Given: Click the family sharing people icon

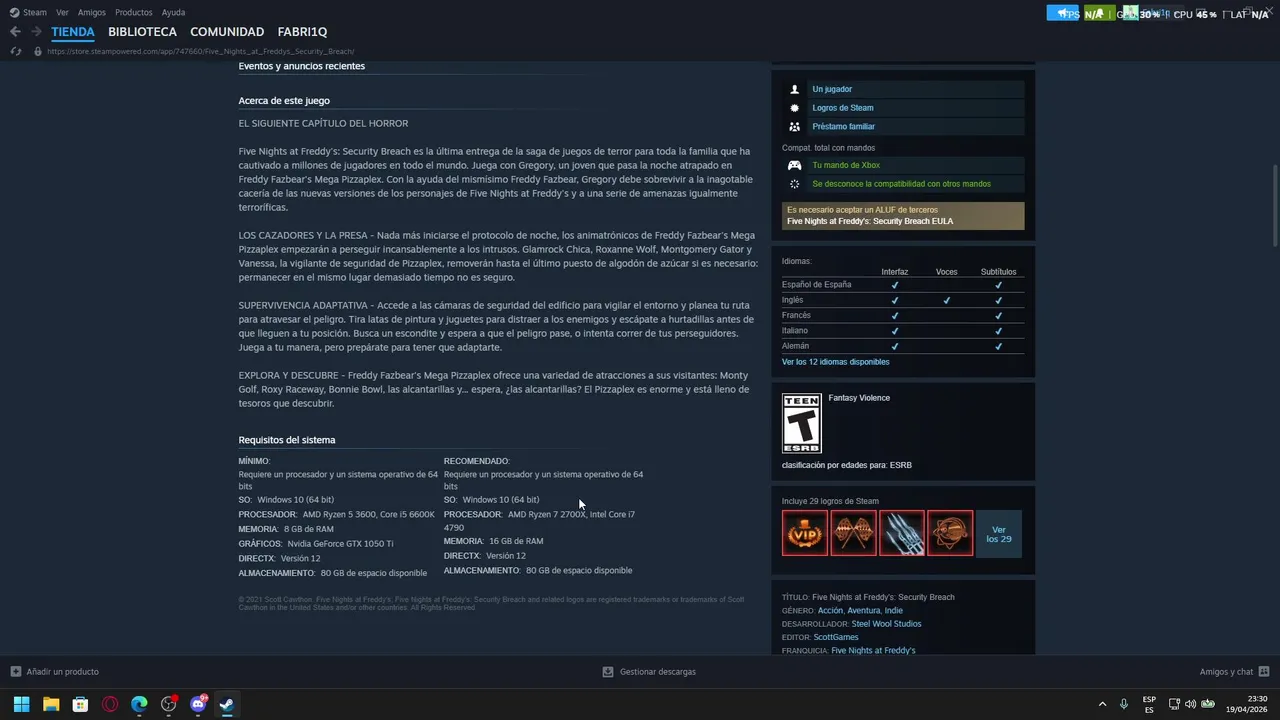Looking at the screenshot, I should coord(794,127).
